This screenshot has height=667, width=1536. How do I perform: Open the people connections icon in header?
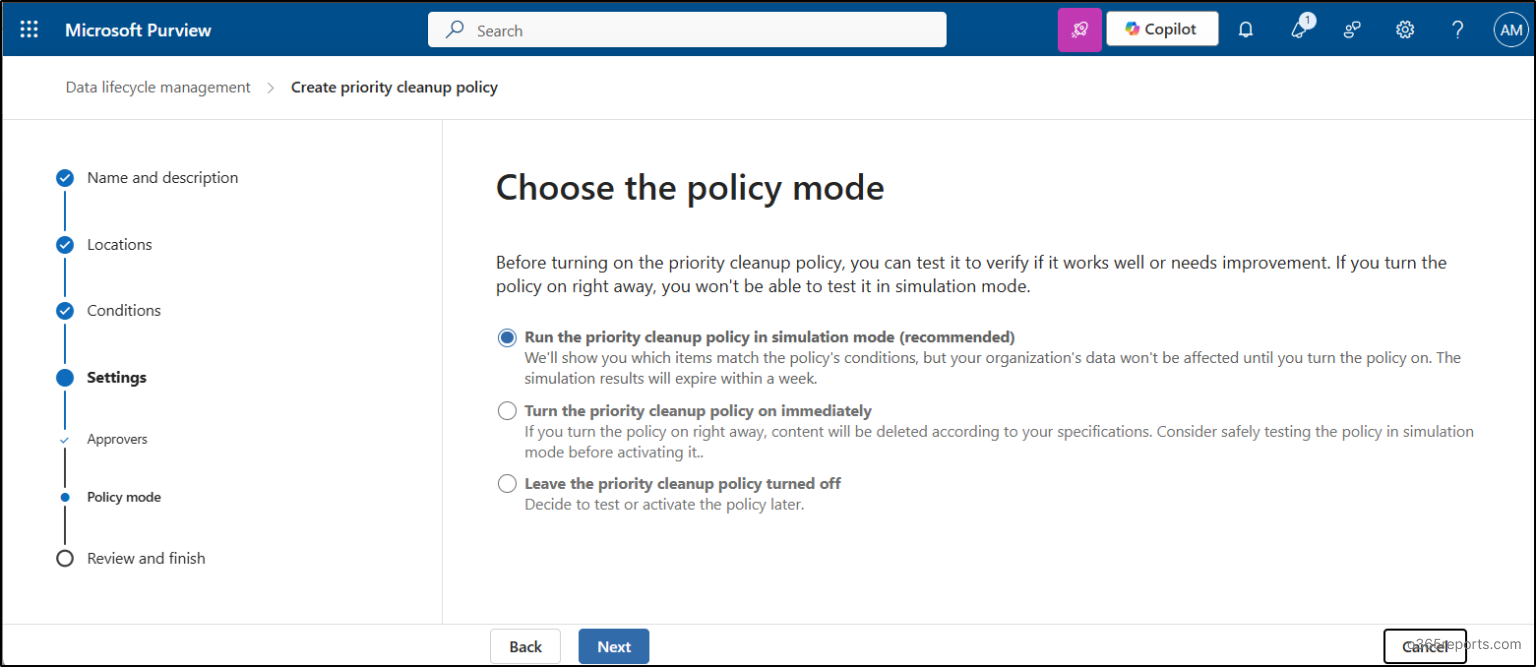1352,30
